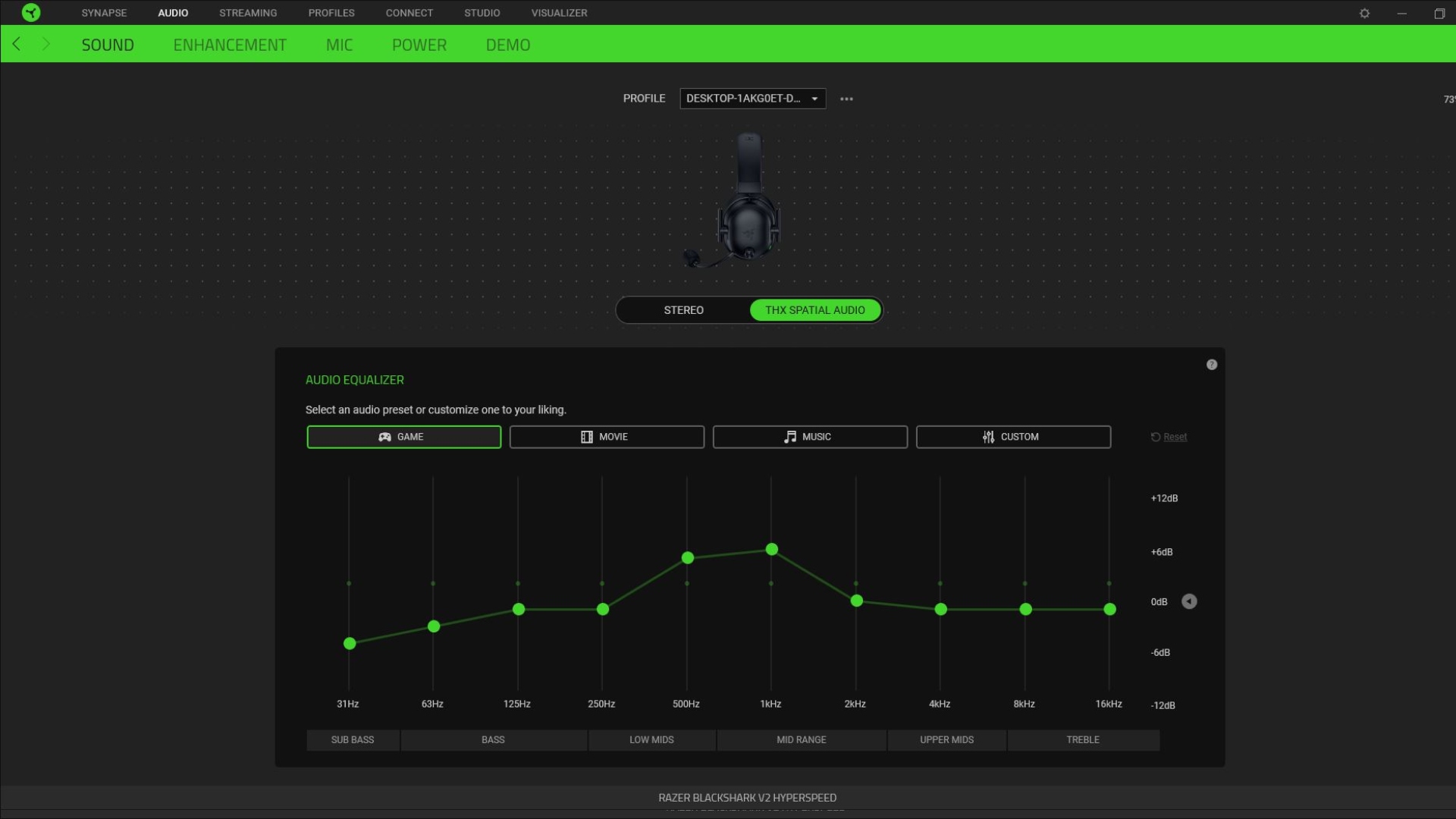Screen dimensions: 1456x819
Task: Open the settings gear icon
Action: point(1364,13)
